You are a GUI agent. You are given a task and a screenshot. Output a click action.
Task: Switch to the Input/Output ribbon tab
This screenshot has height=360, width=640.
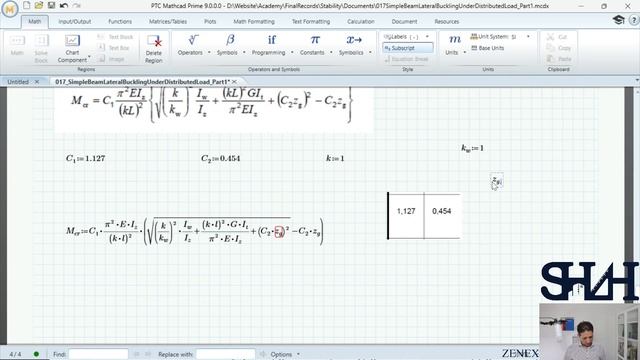(75, 22)
